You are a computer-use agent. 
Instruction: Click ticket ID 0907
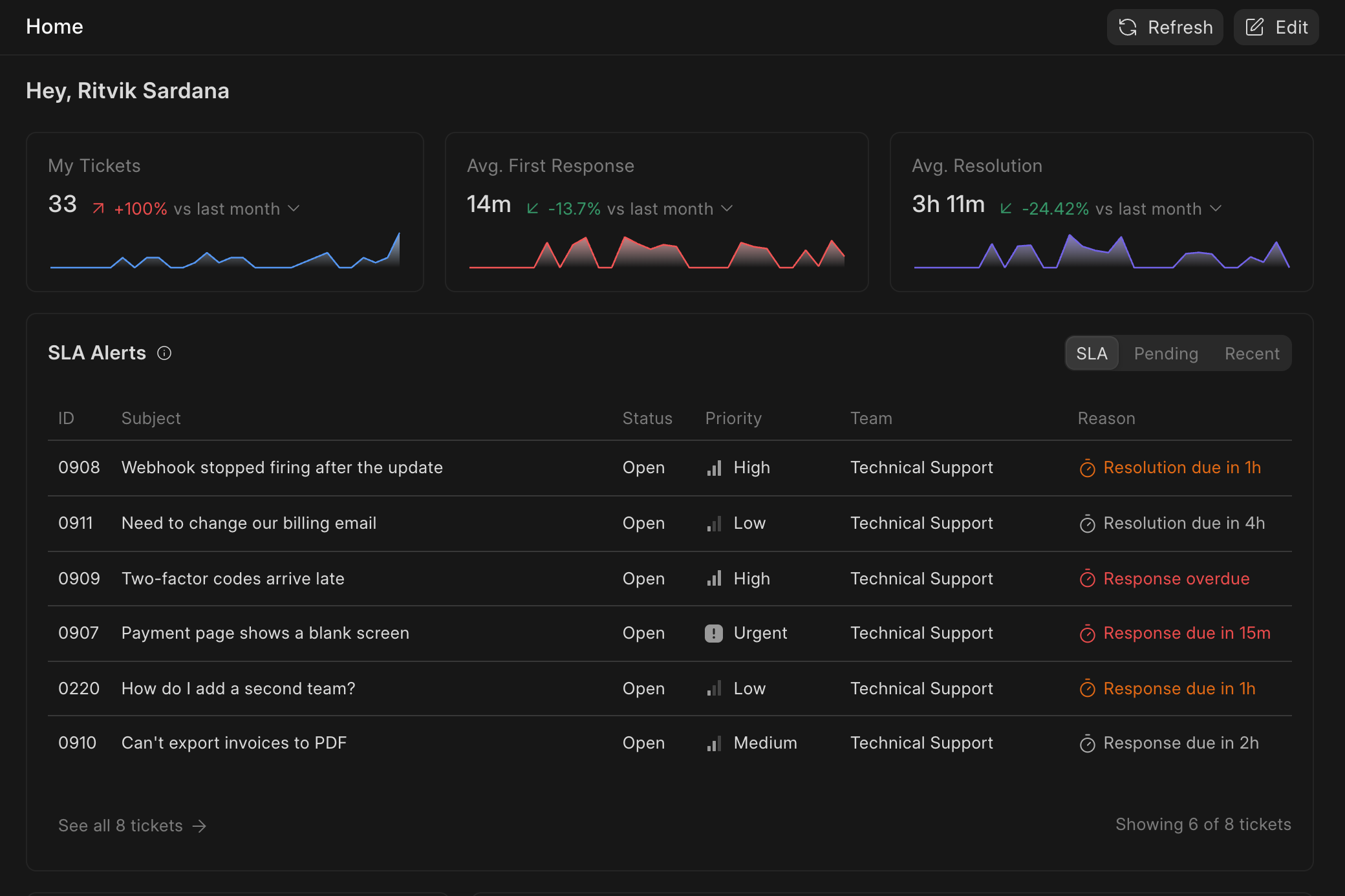click(78, 633)
